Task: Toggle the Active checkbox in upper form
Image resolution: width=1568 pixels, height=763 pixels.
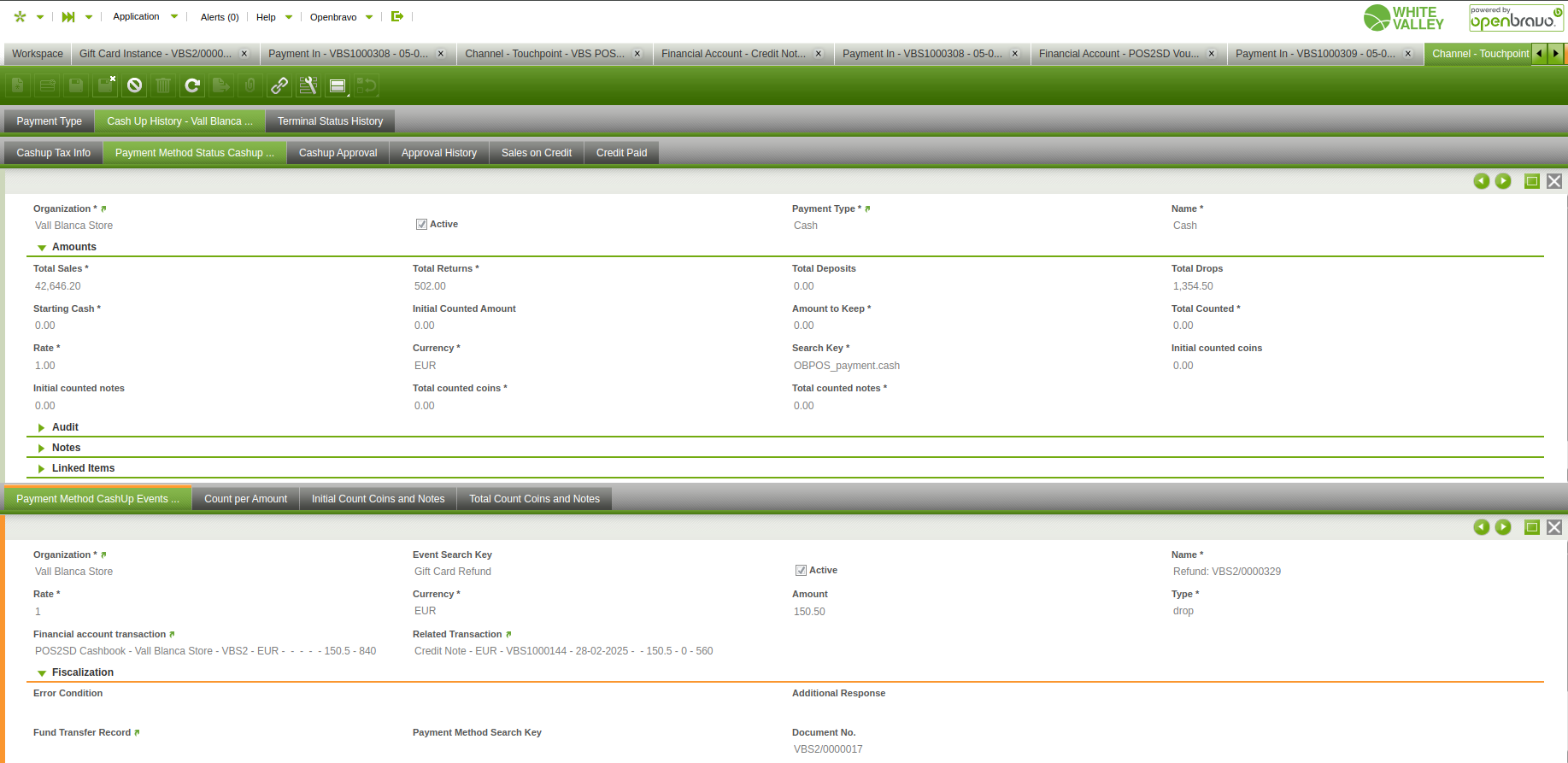Action: [x=421, y=225]
